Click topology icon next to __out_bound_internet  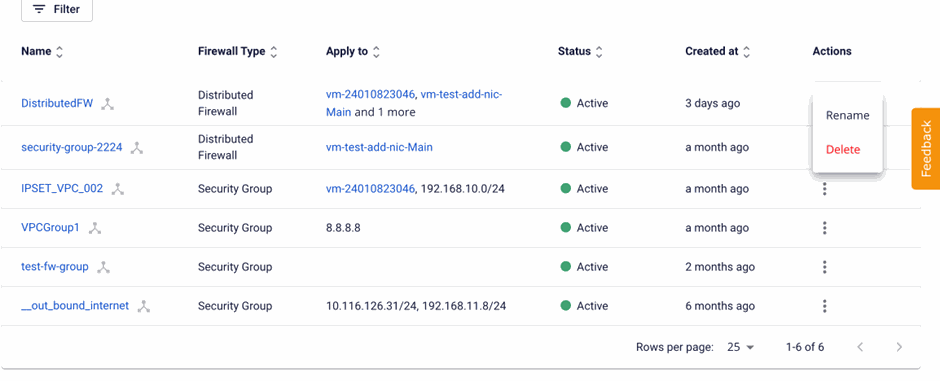click(143, 307)
